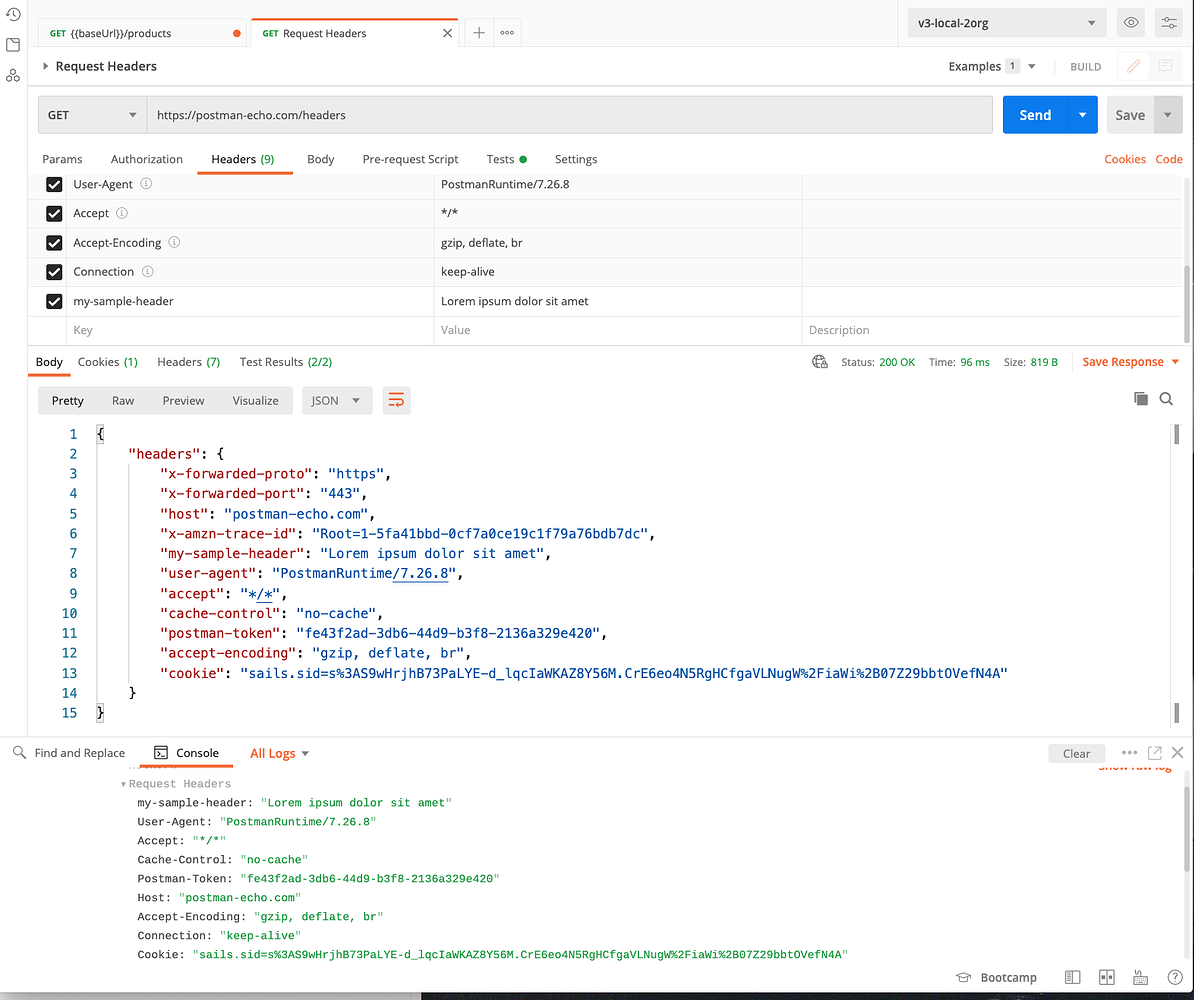Open the JSON format dropdown
This screenshot has height=1000, width=1194.
point(337,400)
